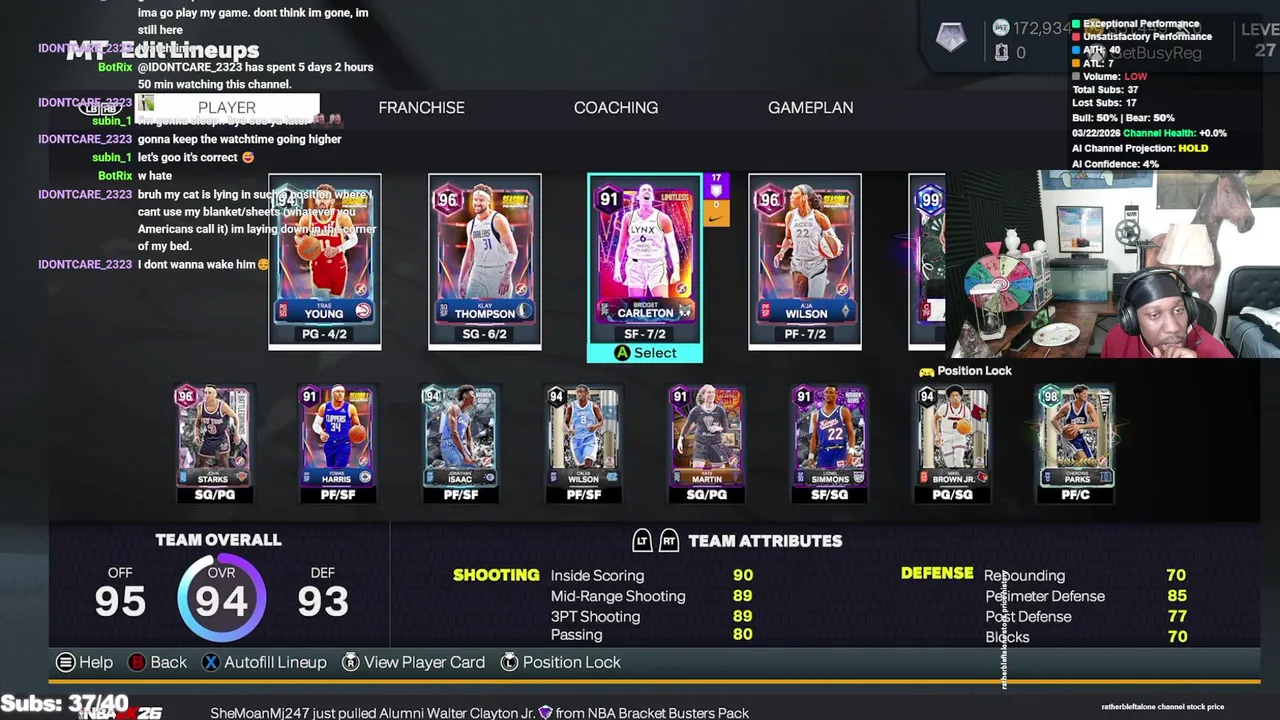Select the Trae Young PG card
Image resolution: width=1280 pixels, height=720 pixels.
click(x=325, y=262)
